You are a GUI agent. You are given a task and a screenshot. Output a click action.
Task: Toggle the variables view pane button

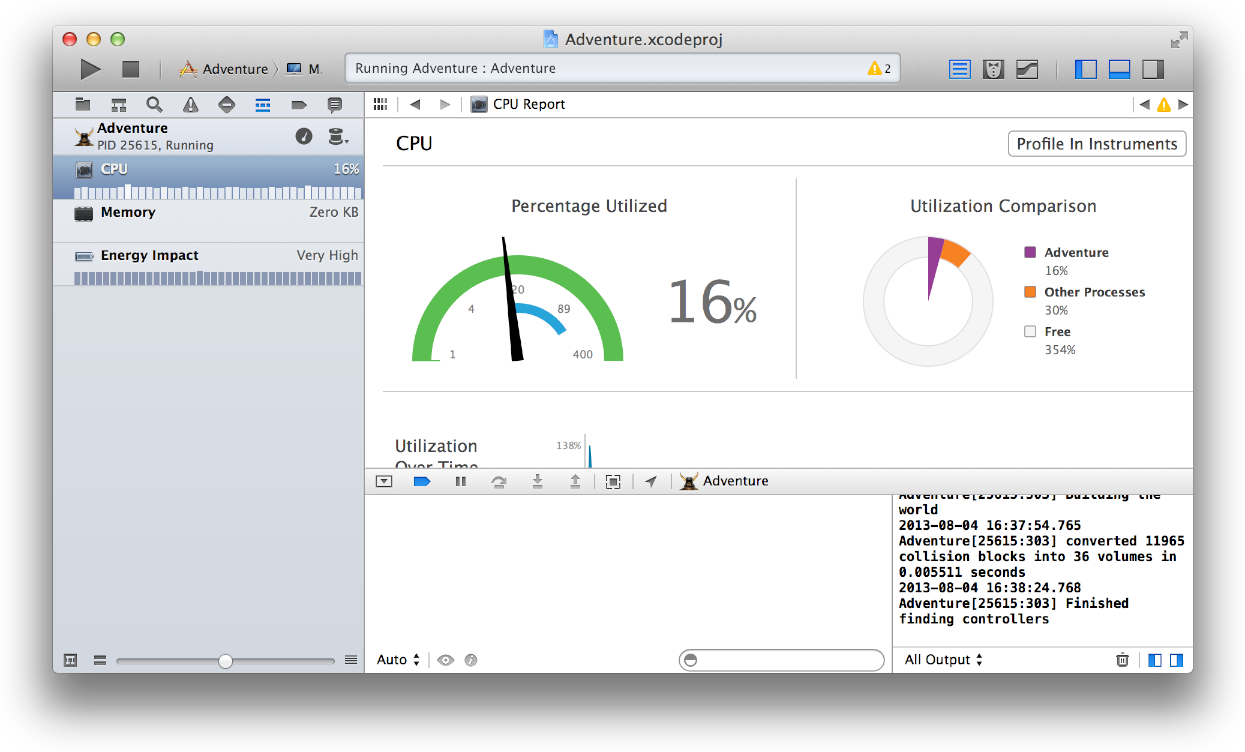pyautogui.click(x=1155, y=660)
